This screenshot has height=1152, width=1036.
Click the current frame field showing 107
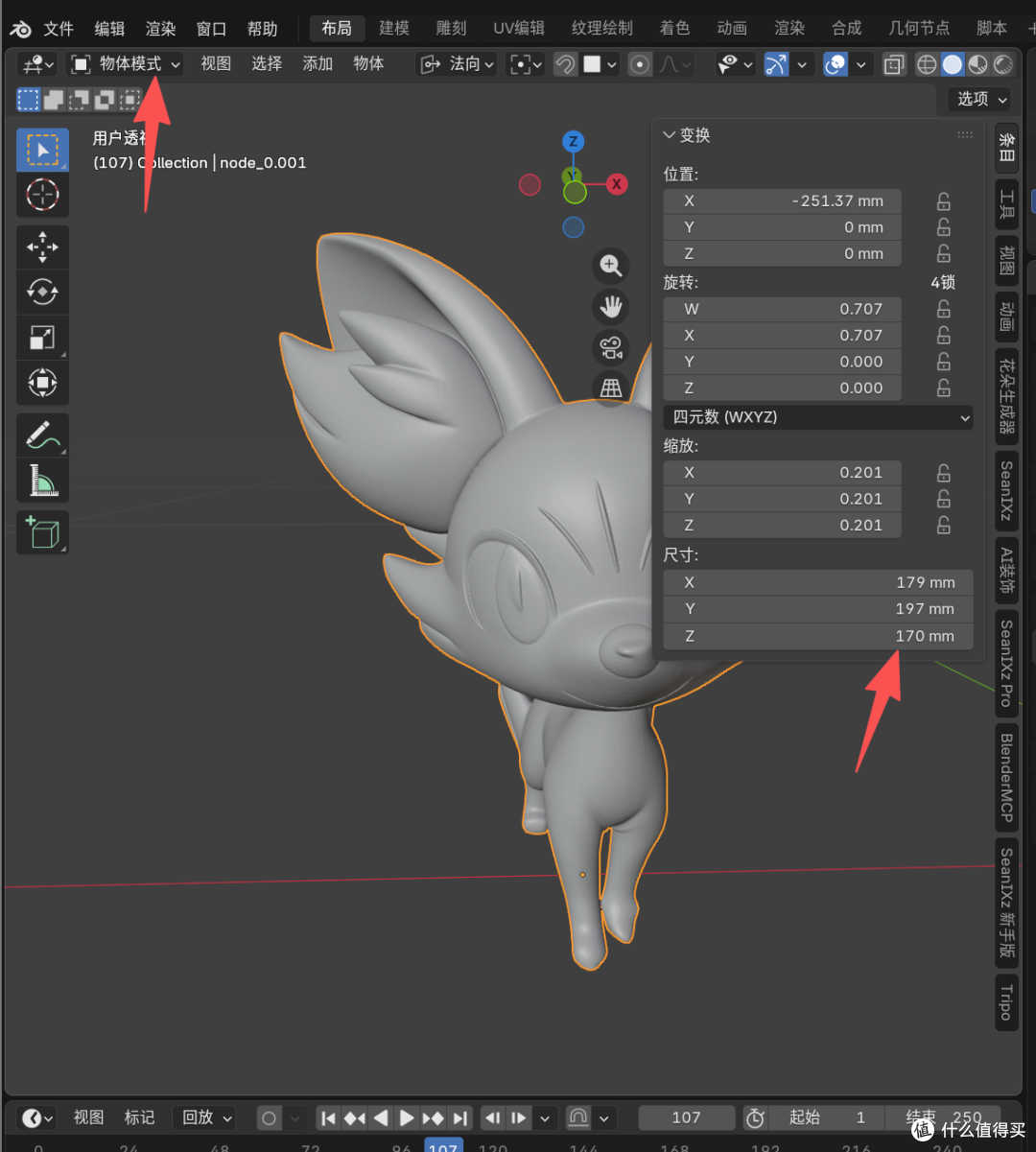[x=687, y=1117]
